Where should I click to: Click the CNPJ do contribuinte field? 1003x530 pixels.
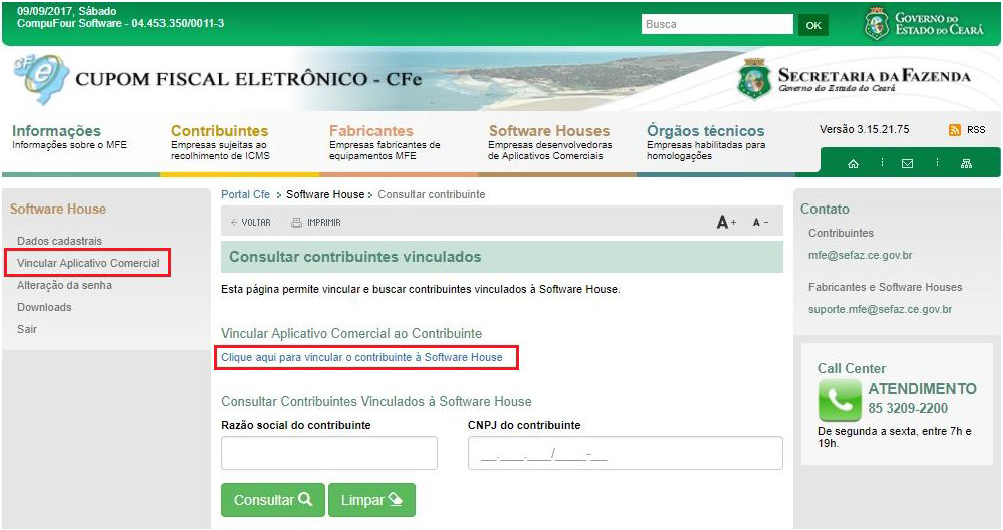point(624,453)
